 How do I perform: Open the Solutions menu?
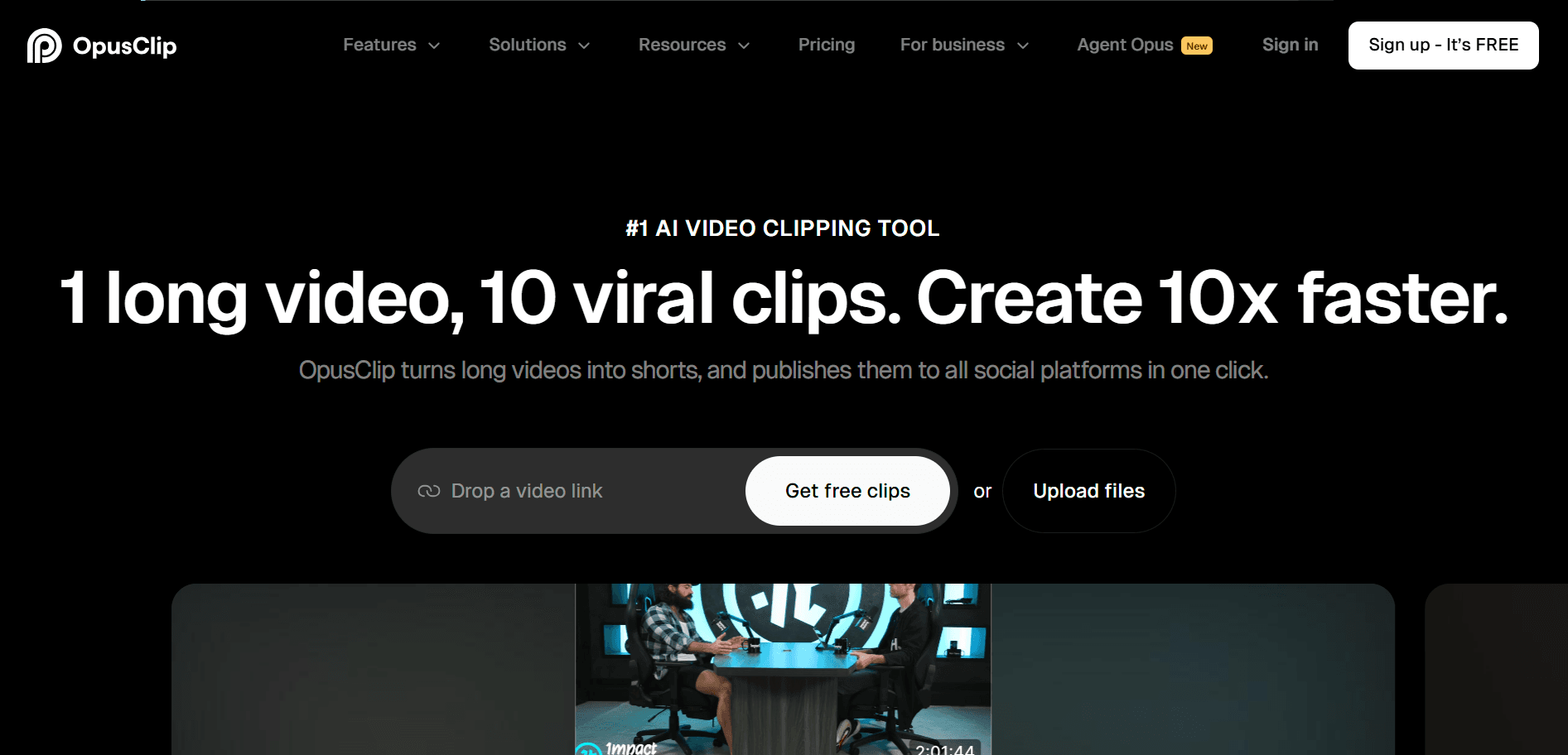click(x=528, y=45)
